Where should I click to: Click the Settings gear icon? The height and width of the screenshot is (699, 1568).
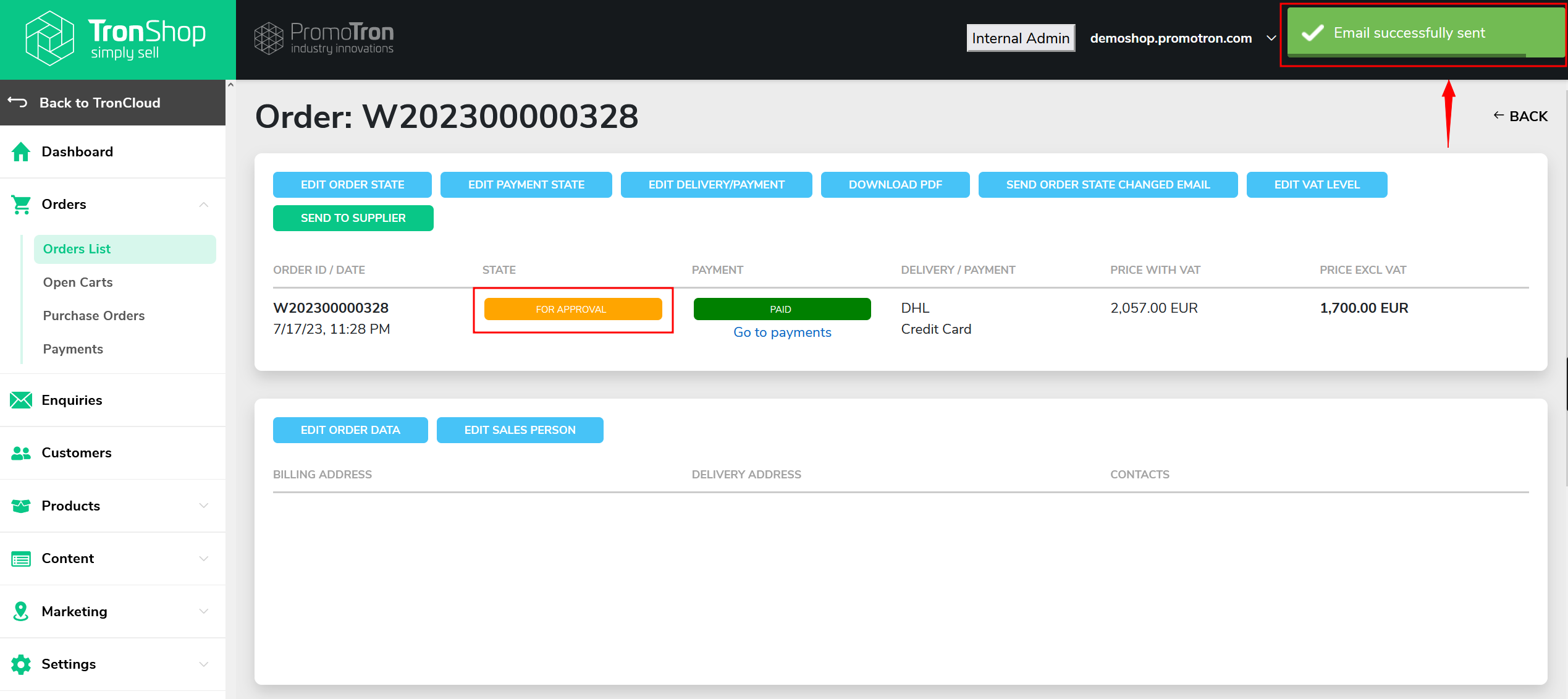21,664
